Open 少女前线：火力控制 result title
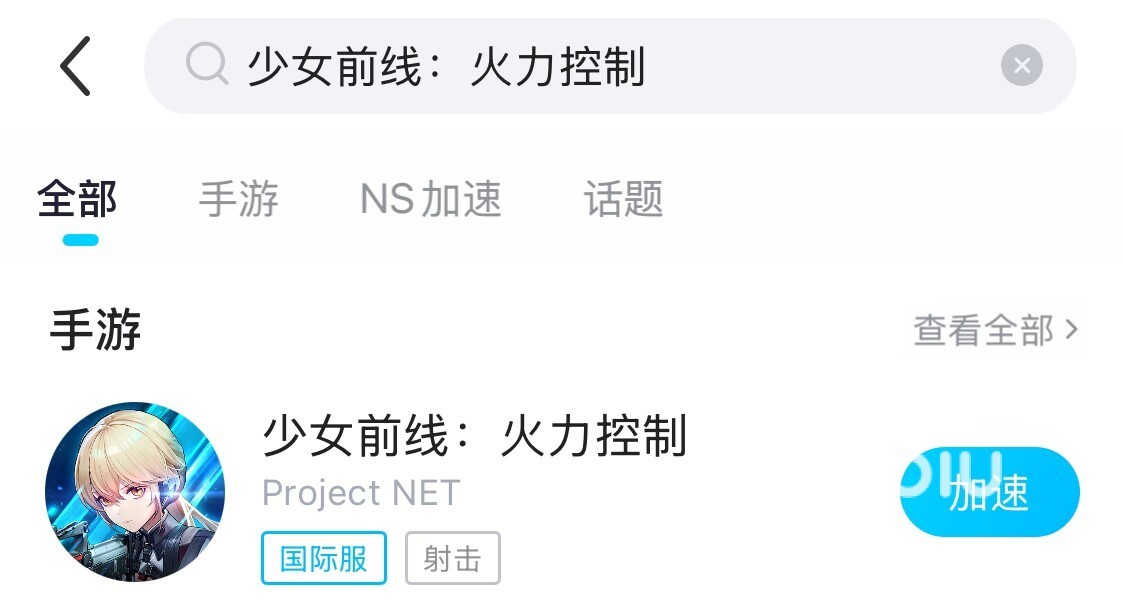The height and width of the screenshot is (616, 1125). (474, 437)
